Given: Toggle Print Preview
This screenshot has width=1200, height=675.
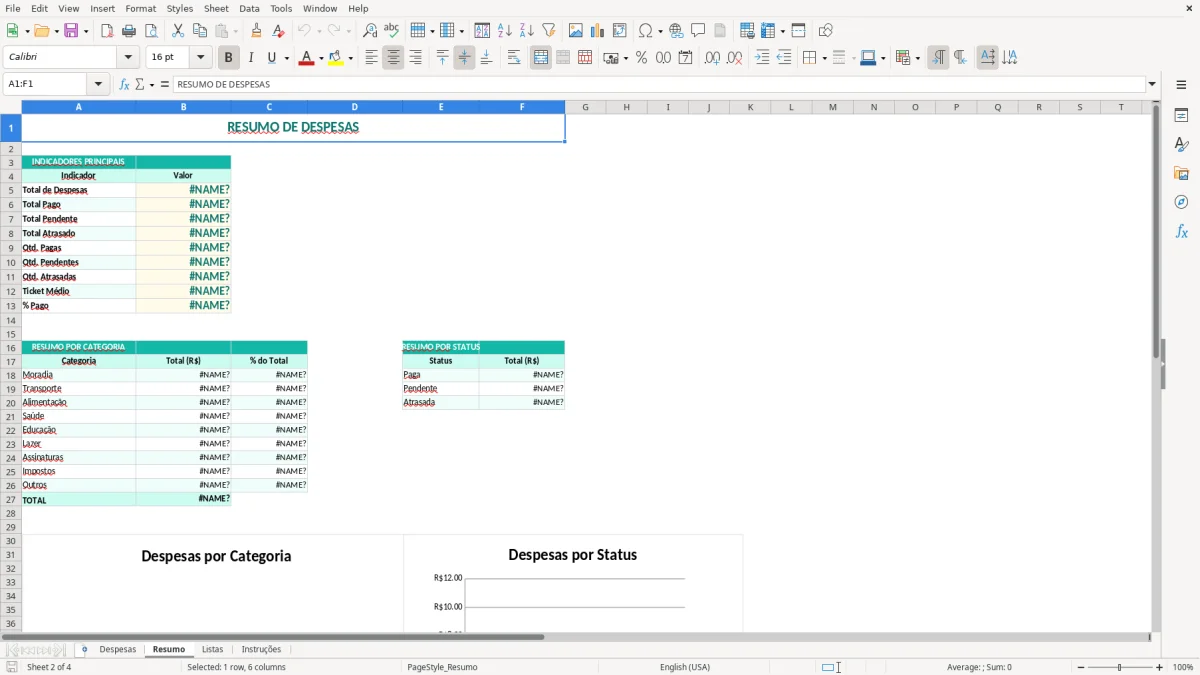Looking at the screenshot, I should pos(151,31).
